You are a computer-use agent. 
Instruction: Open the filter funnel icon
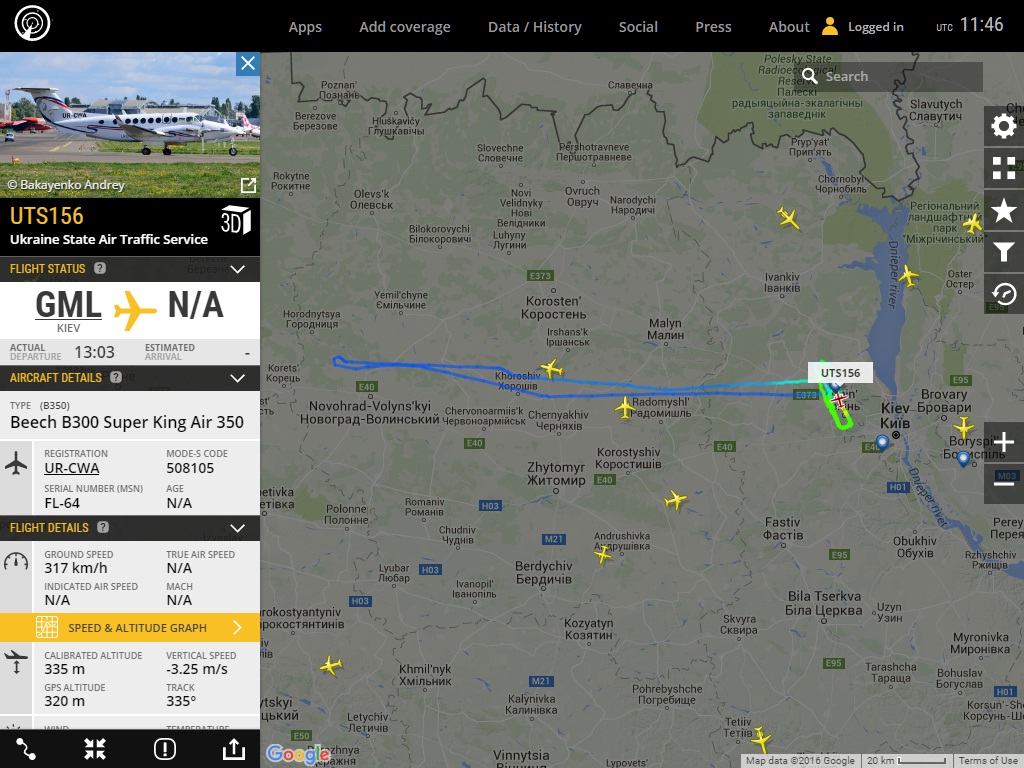pyautogui.click(x=1004, y=251)
